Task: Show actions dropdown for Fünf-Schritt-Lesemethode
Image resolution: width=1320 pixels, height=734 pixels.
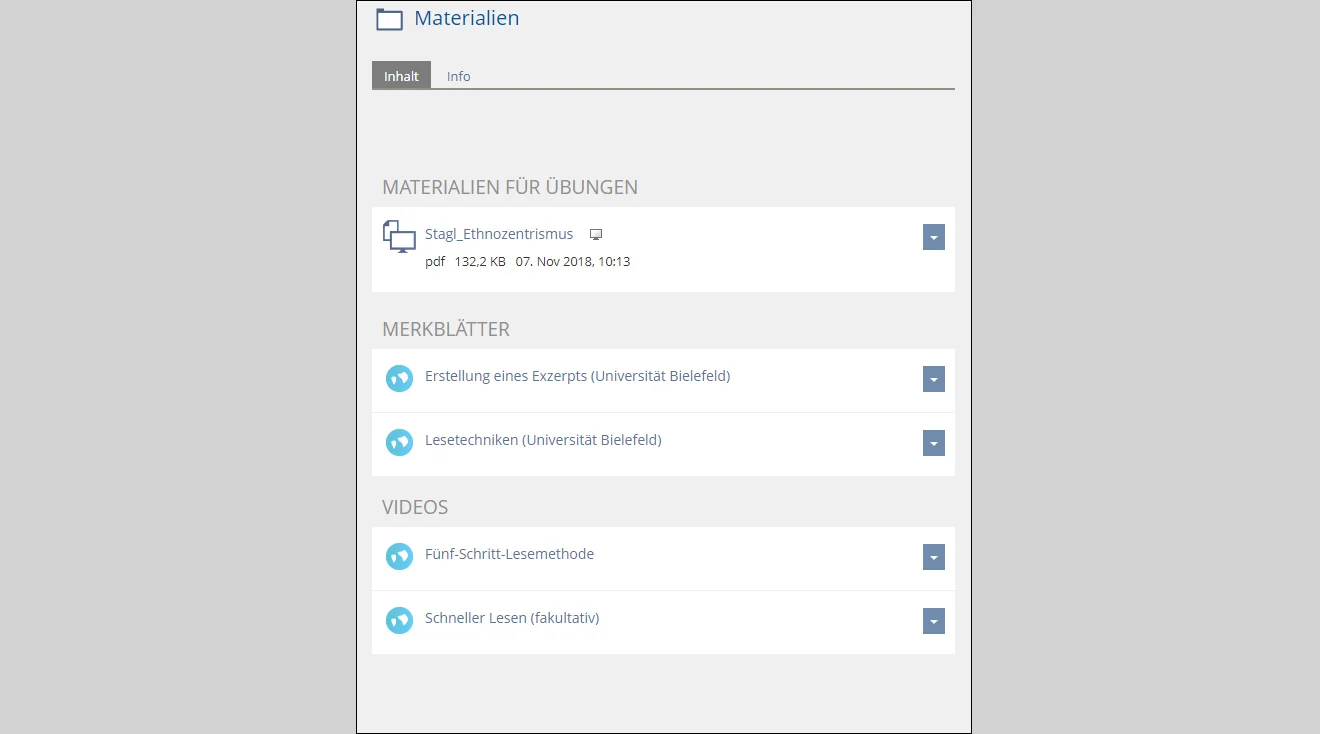Action: 933,557
